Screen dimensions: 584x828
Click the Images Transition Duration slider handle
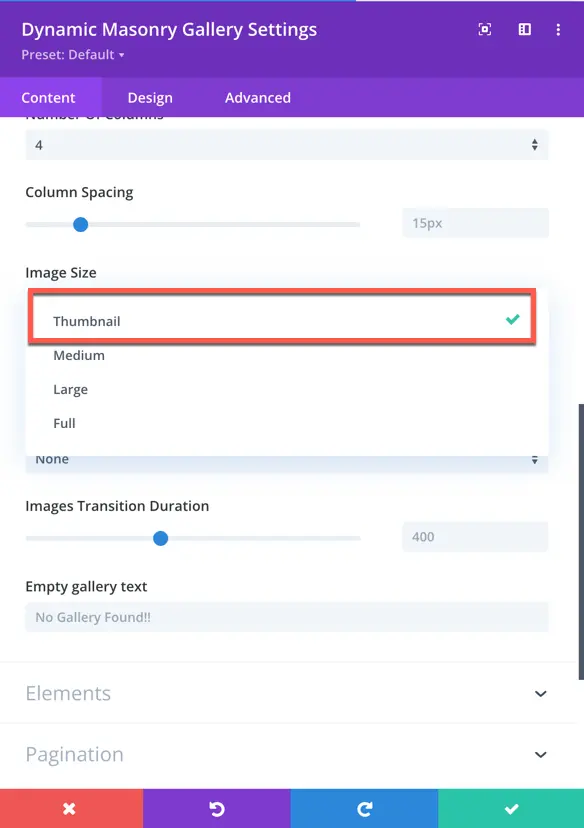(161, 538)
